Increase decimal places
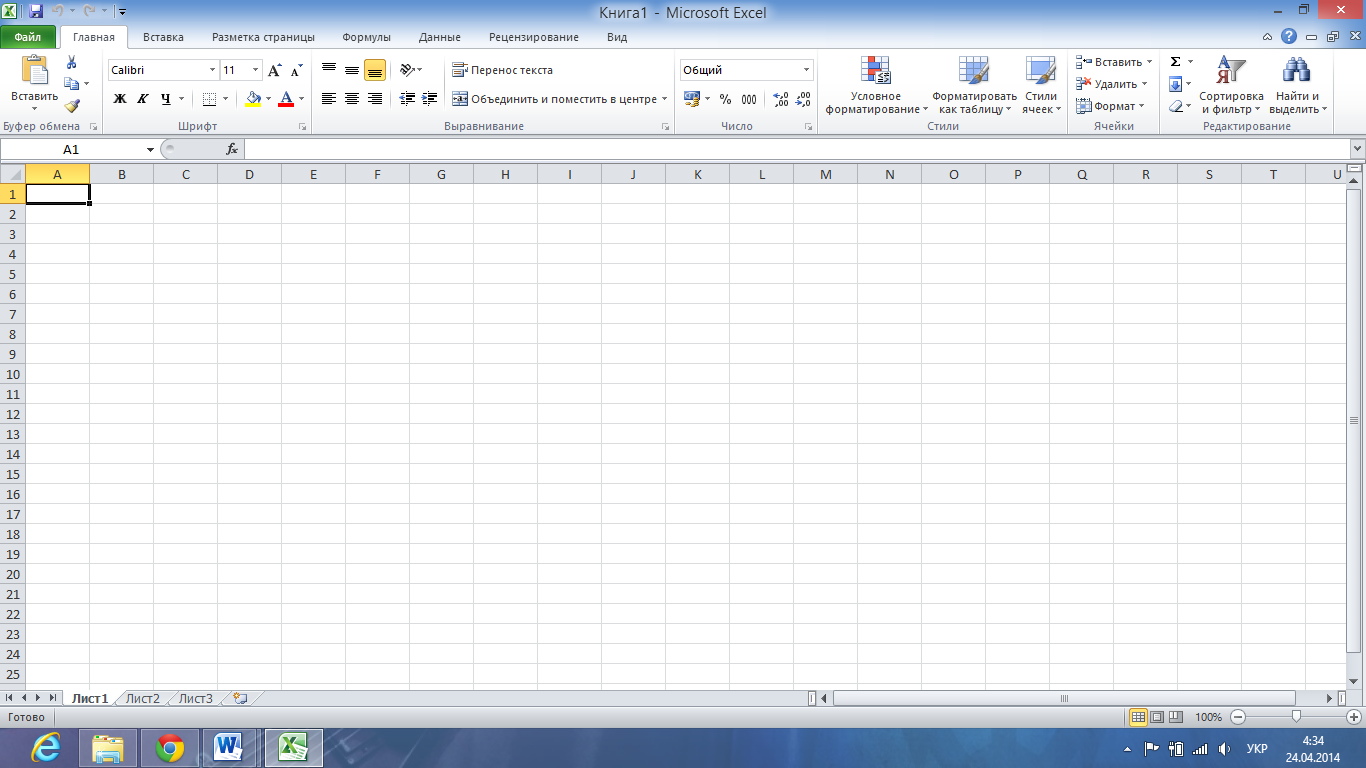 tap(781, 99)
